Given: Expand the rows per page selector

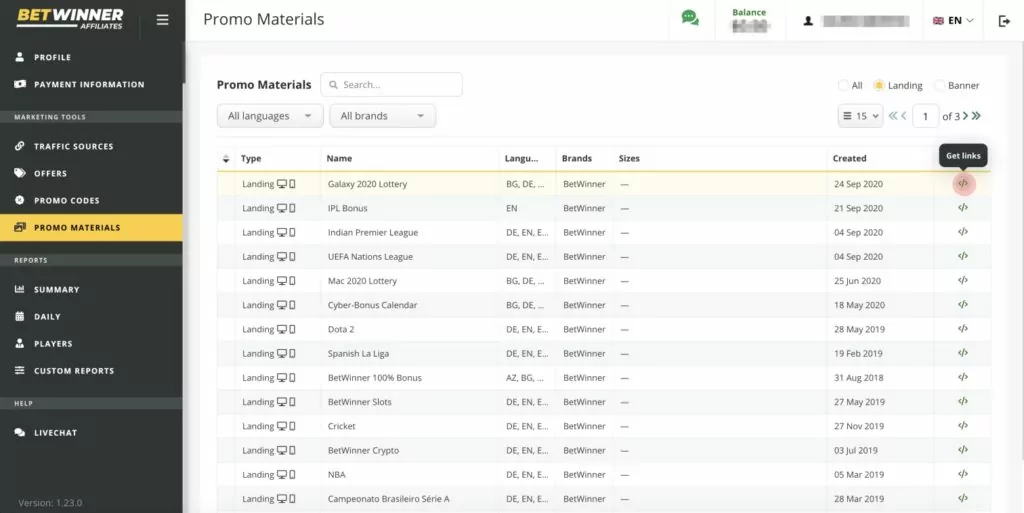Looking at the screenshot, I should [x=860, y=116].
